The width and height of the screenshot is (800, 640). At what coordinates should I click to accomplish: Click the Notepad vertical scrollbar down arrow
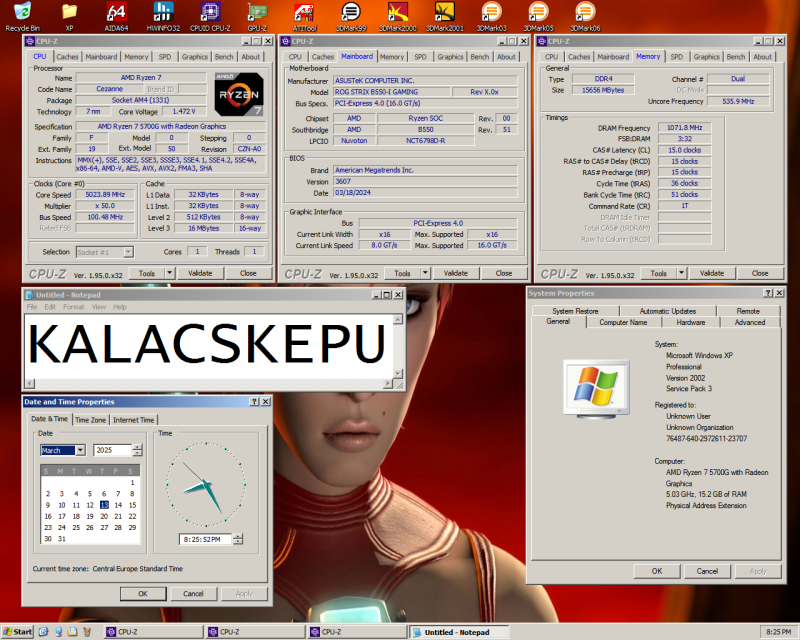click(398, 373)
